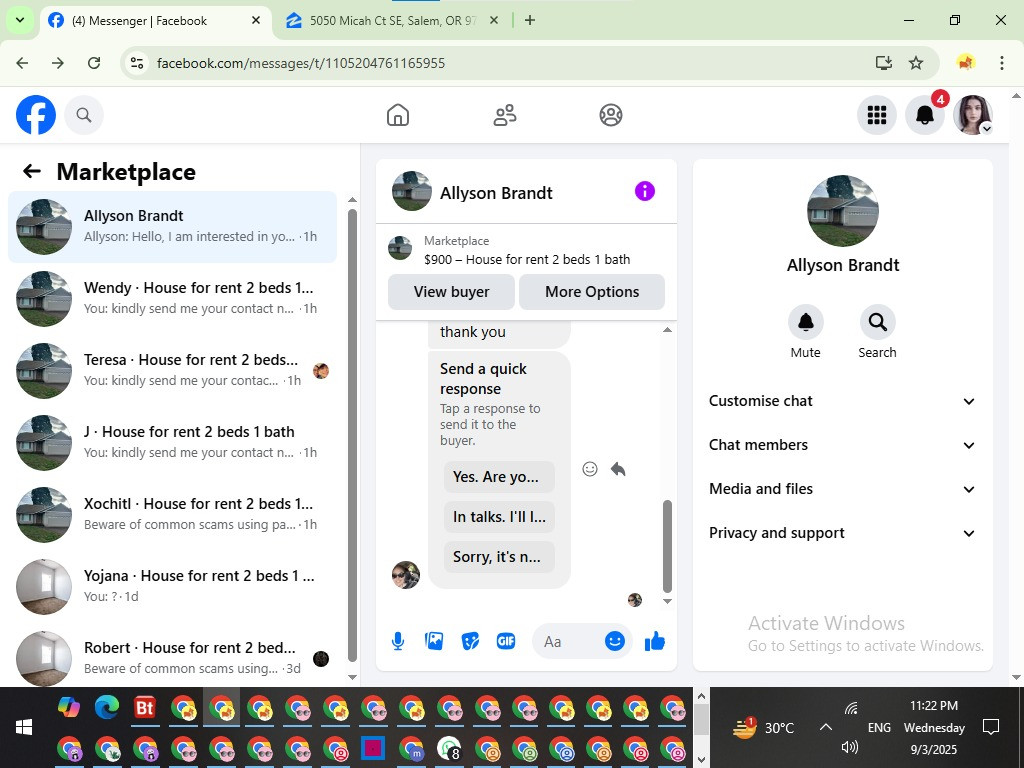1024x768 pixels.
Task: Click the install app icon in the address bar
Action: coord(884,63)
